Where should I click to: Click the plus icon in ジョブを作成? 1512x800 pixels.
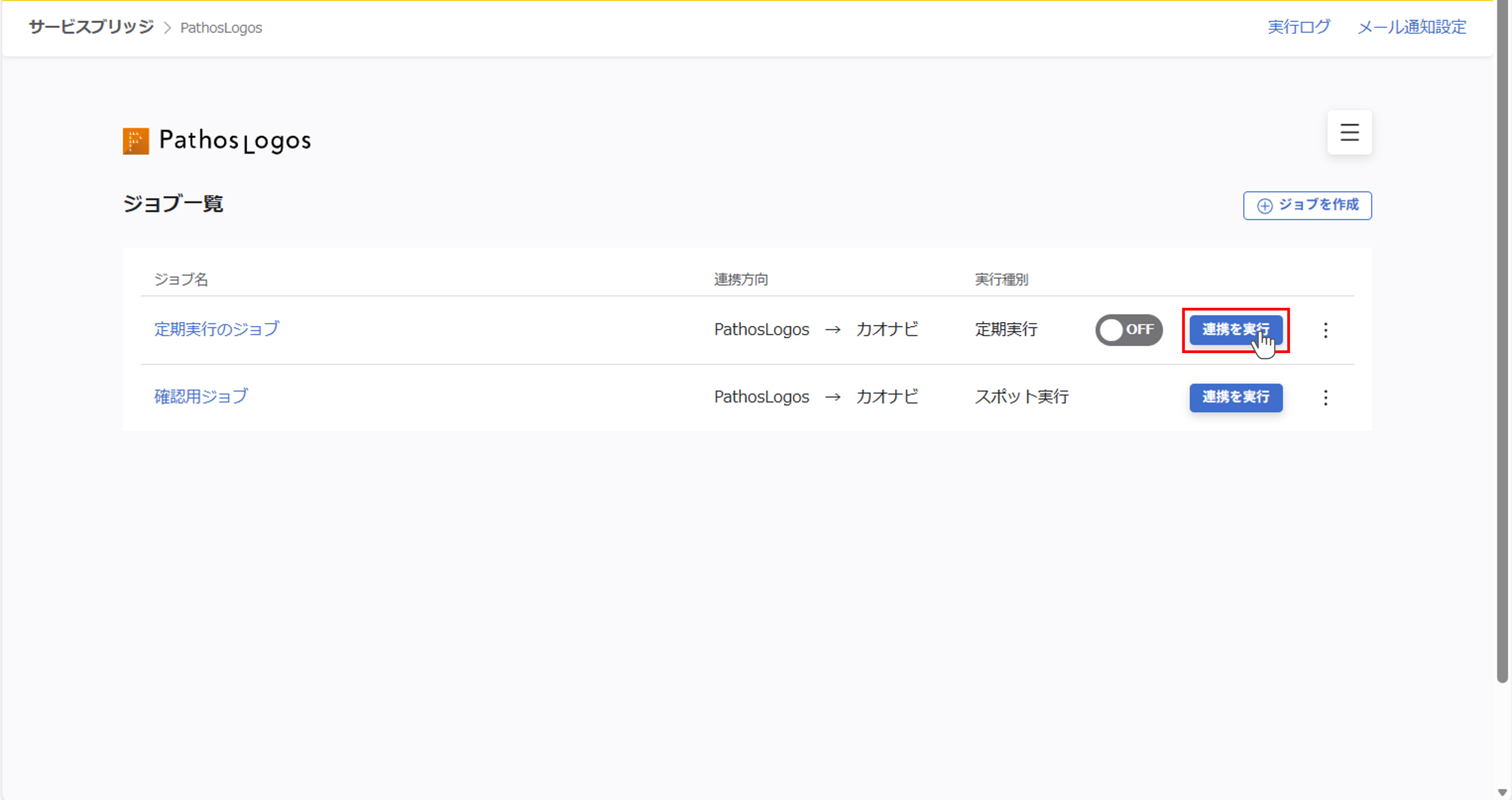click(x=1264, y=206)
